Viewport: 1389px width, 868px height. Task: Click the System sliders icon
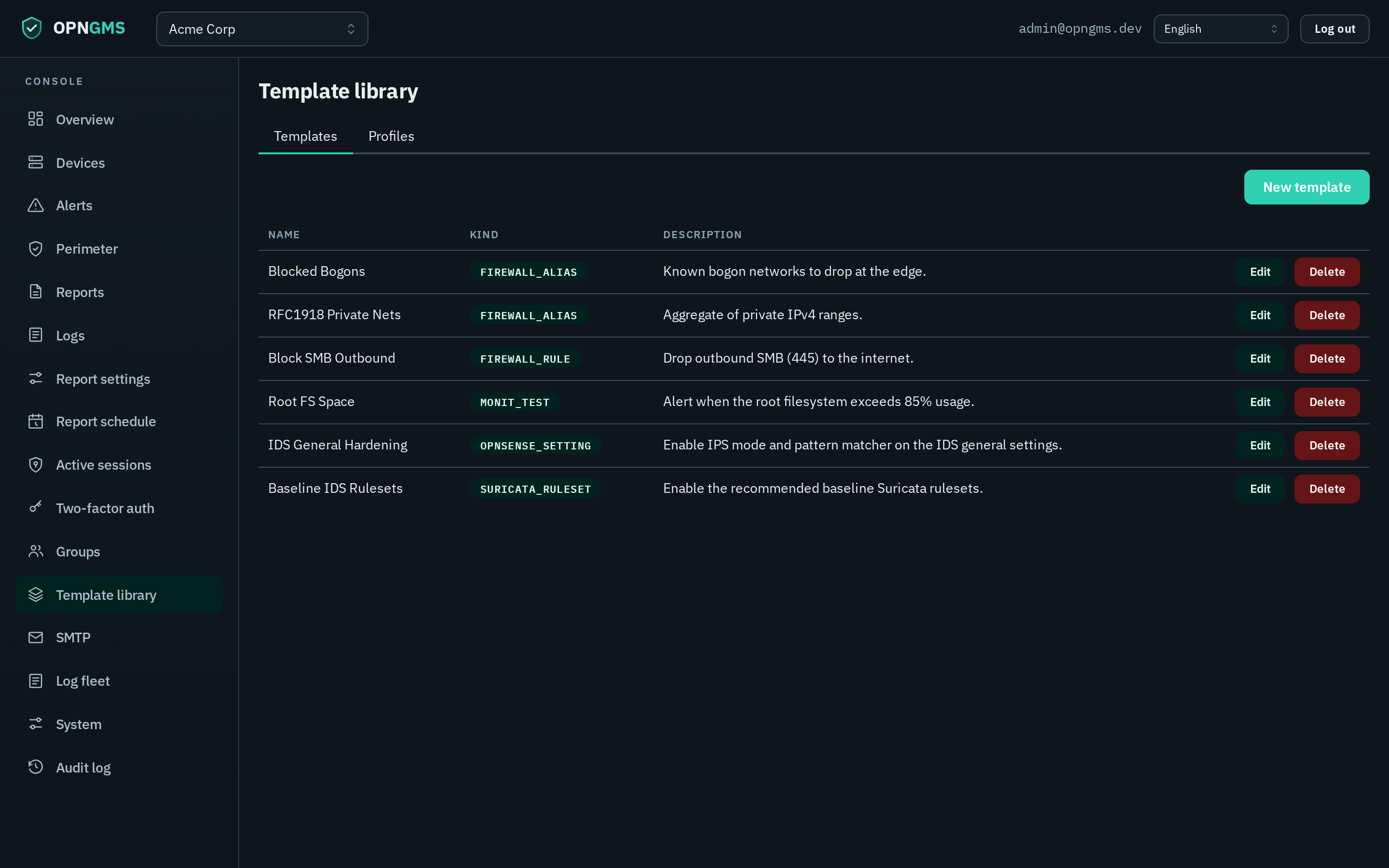click(x=36, y=724)
